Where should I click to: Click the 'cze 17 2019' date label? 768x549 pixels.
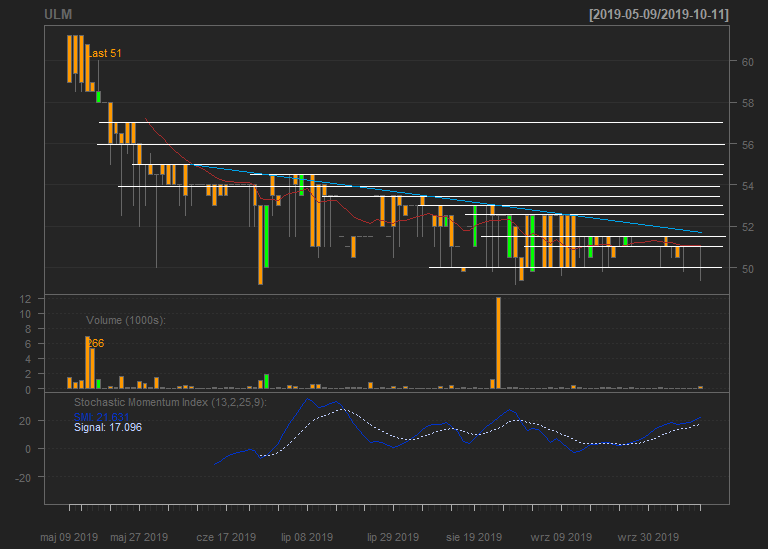(226, 537)
